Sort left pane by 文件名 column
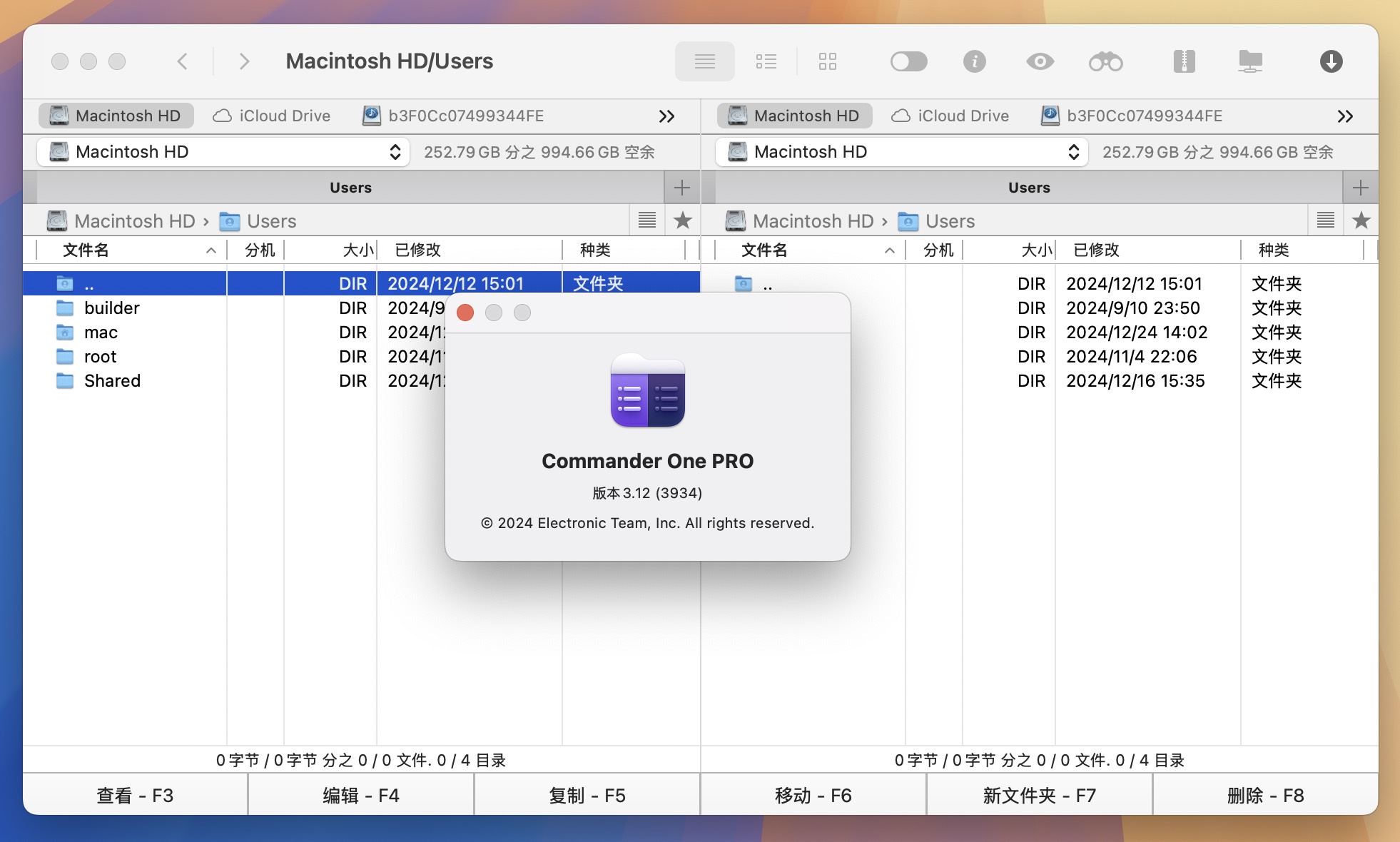This screenshot has width=1400, height=842. 131,250
